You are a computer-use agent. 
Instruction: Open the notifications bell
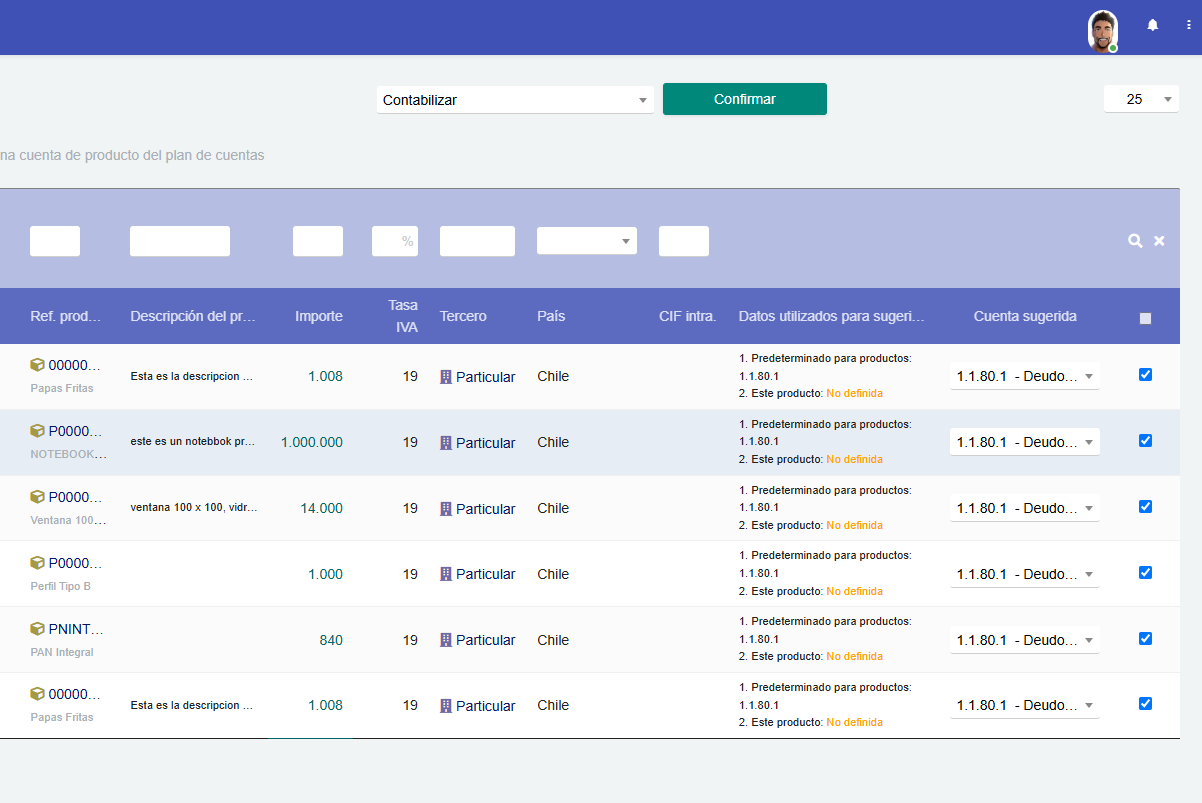pyautogui.click(x=1152, y=24)
